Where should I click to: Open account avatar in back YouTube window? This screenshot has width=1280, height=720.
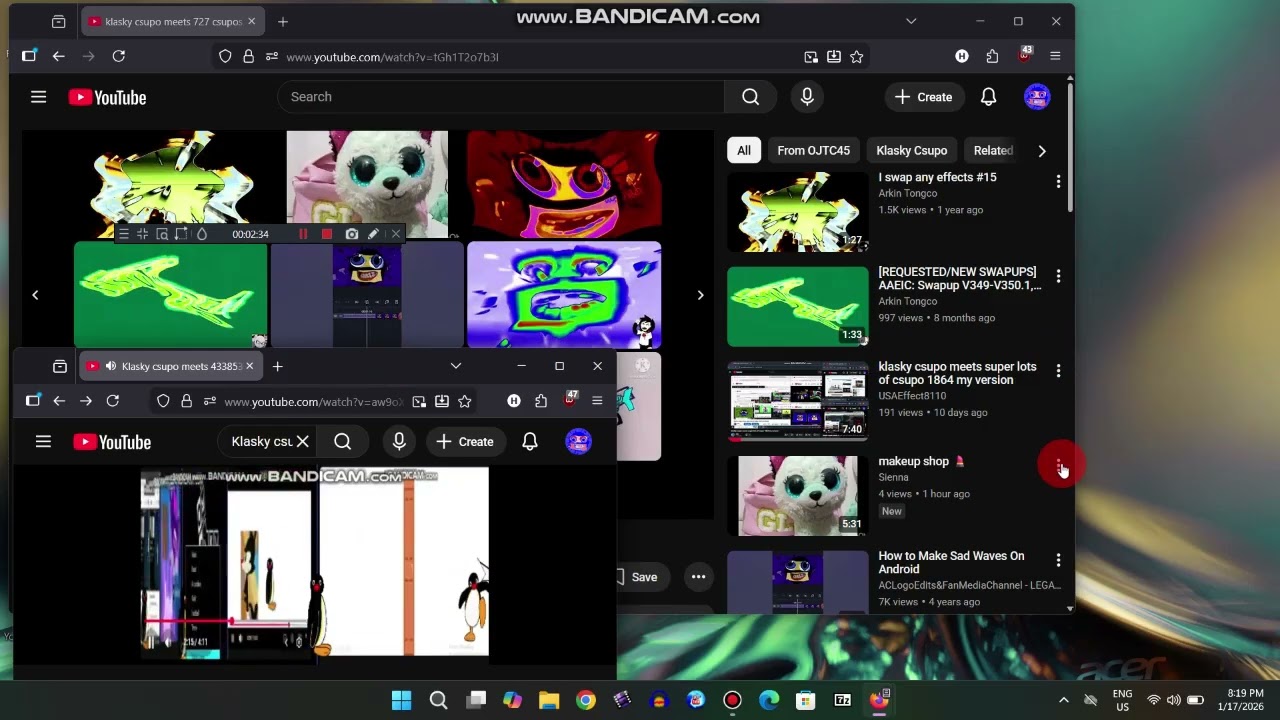[x=1037, y=97]
